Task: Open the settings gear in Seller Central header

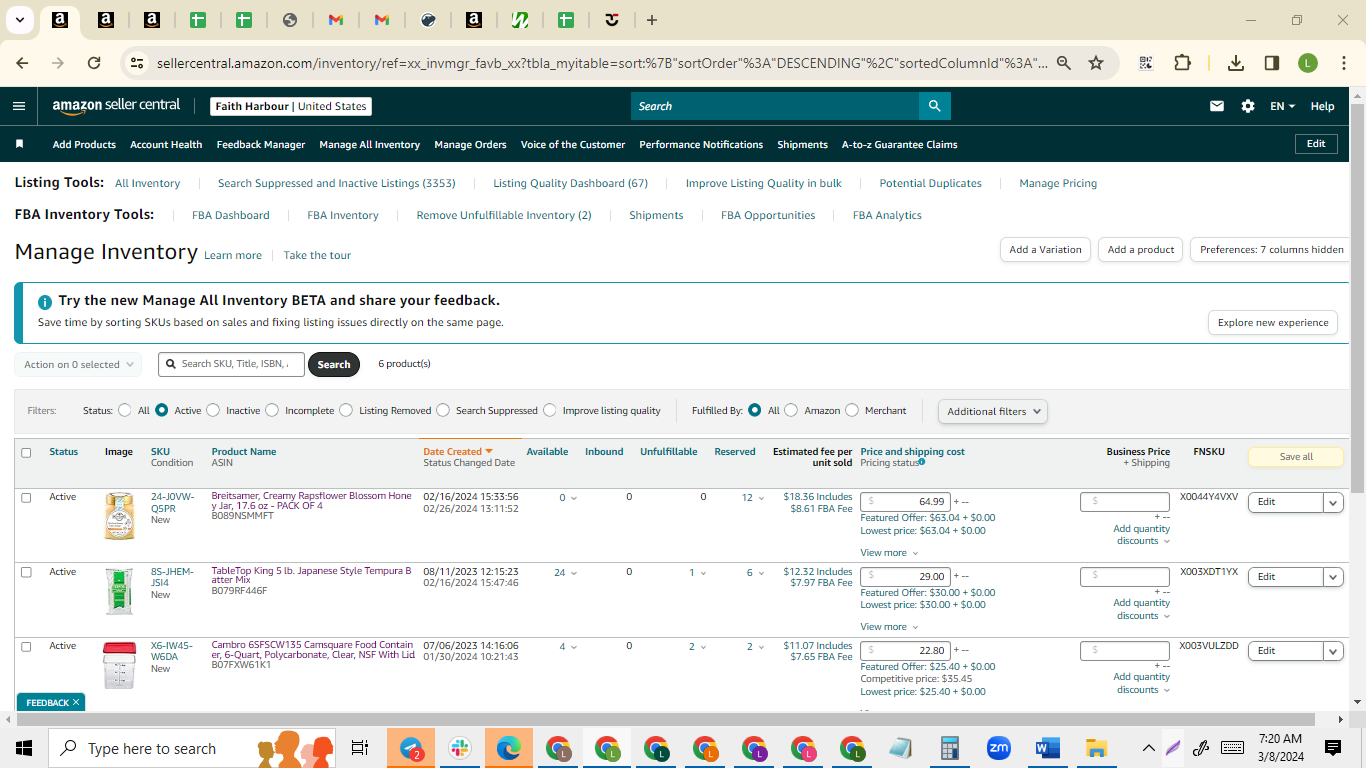Action: tap(1248, 106)
